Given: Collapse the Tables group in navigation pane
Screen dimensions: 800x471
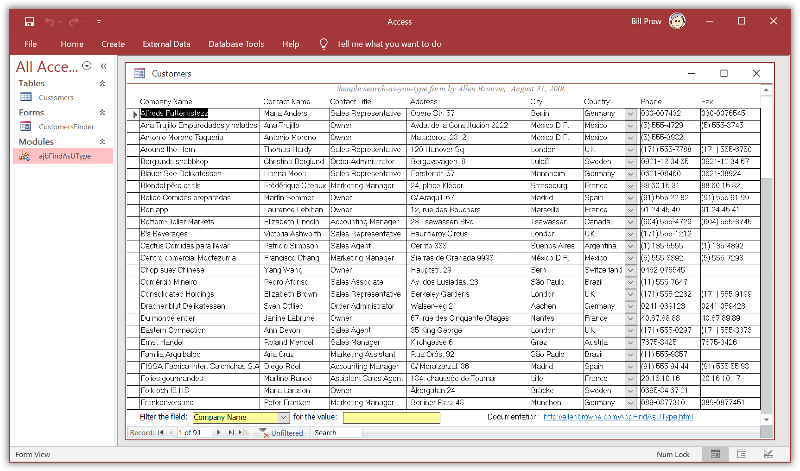Looking at the screenshot, I should (x=102, y=84).
